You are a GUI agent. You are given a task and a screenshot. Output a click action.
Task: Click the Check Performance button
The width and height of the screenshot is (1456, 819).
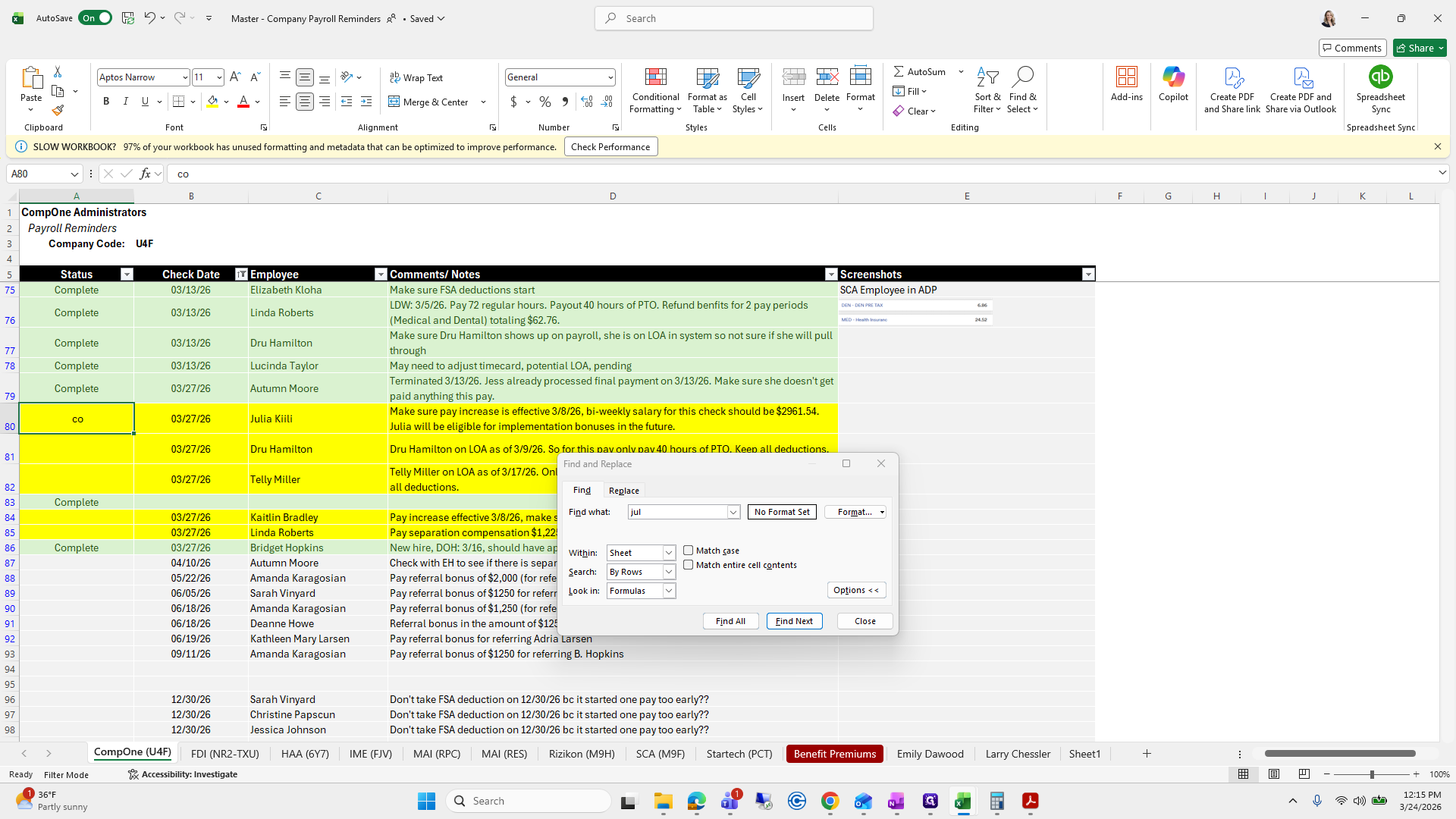click(x=610, y=147)
